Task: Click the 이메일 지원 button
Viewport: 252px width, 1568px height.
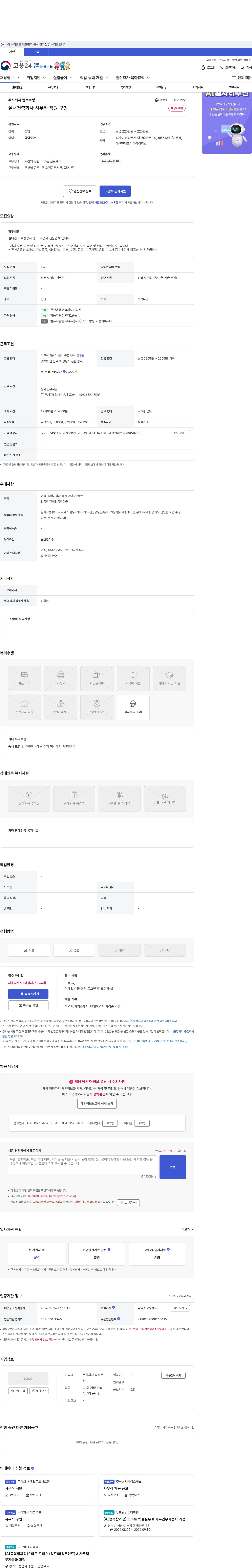Action: (28, 1006)
